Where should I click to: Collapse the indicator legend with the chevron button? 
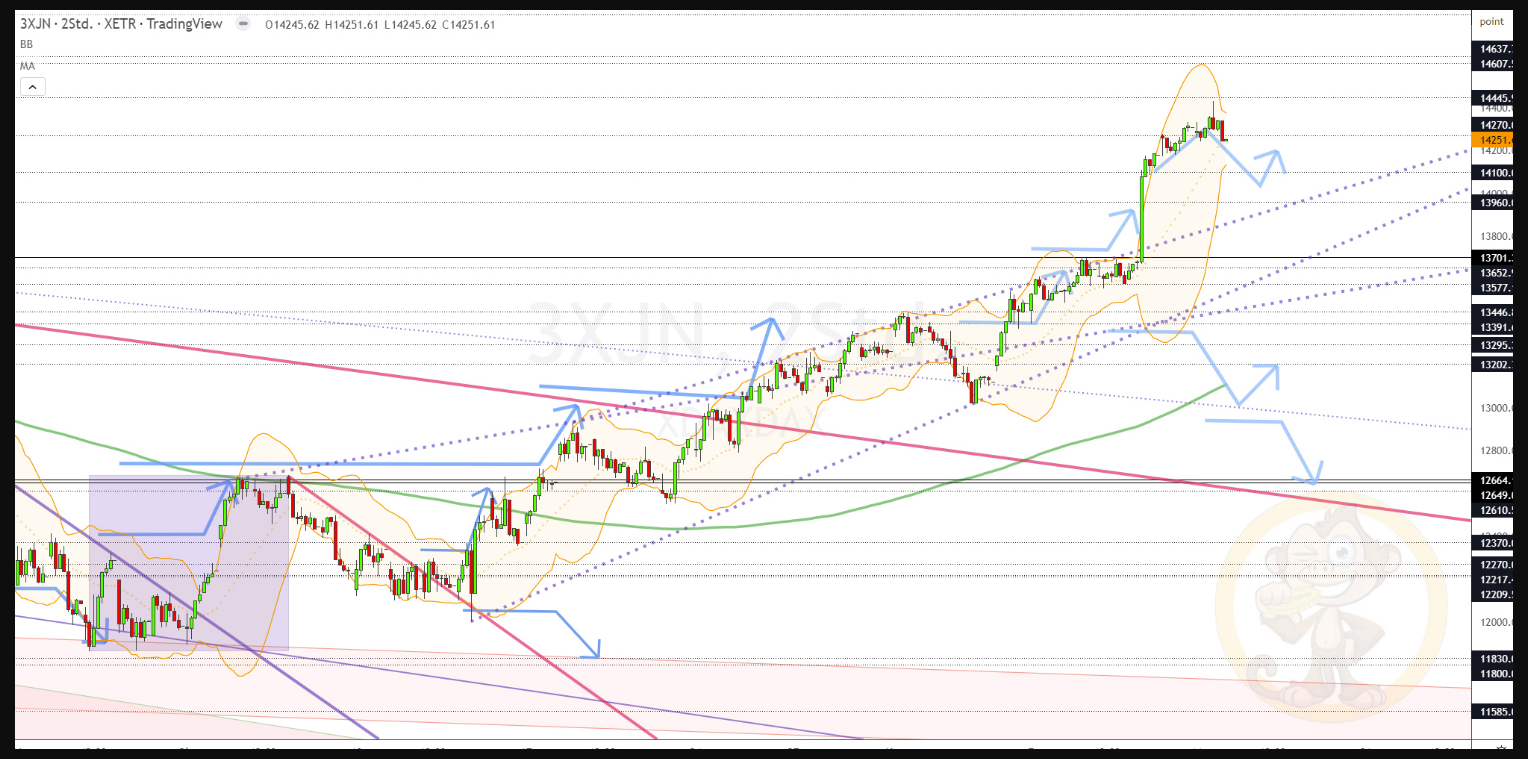[32, 87]
